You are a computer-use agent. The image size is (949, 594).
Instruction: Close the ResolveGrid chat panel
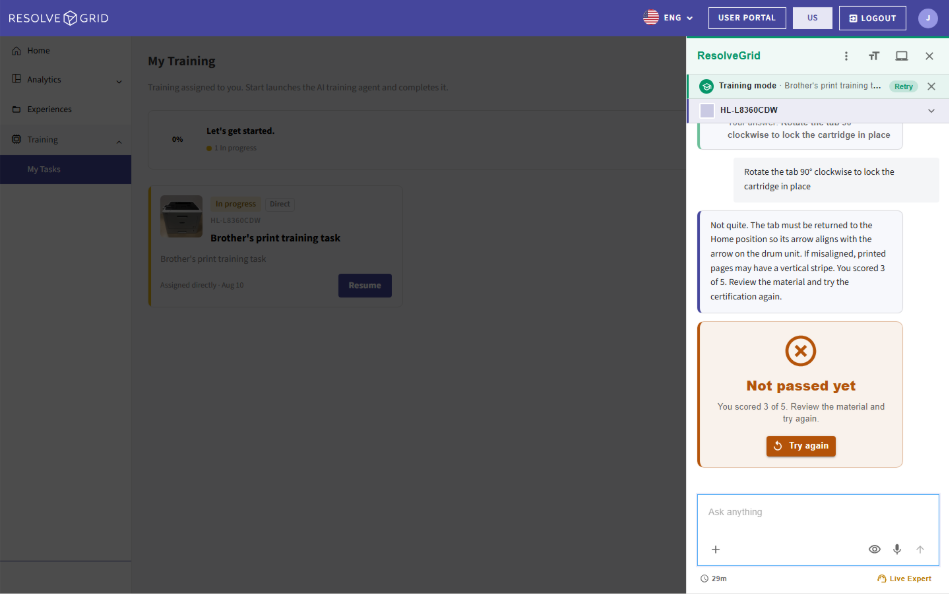click(x=929, y=56)
